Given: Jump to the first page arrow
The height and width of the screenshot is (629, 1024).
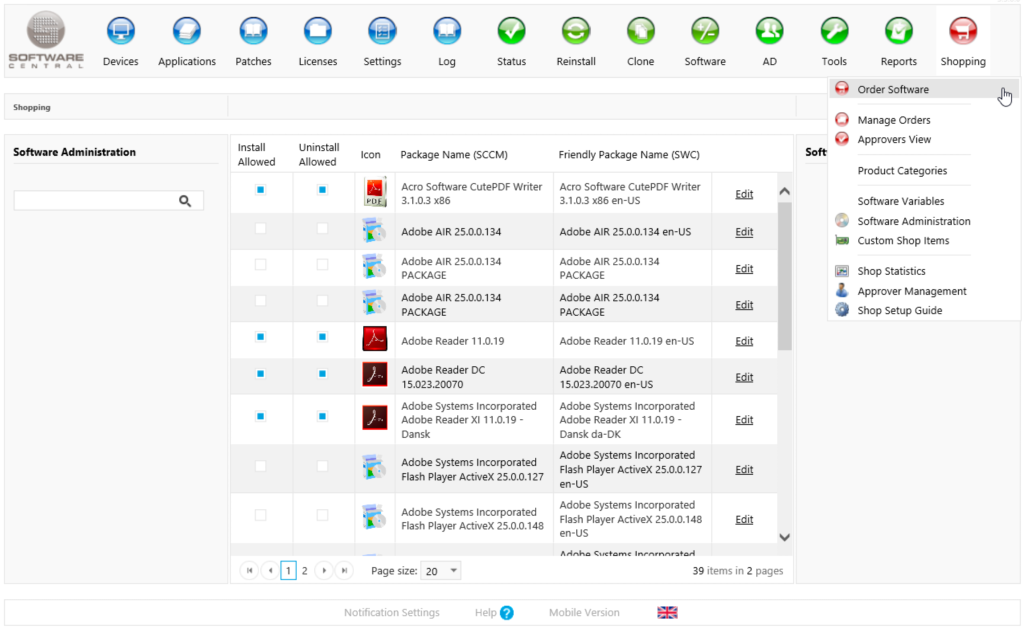Looking at the screenshot, I should click(249, 571).
